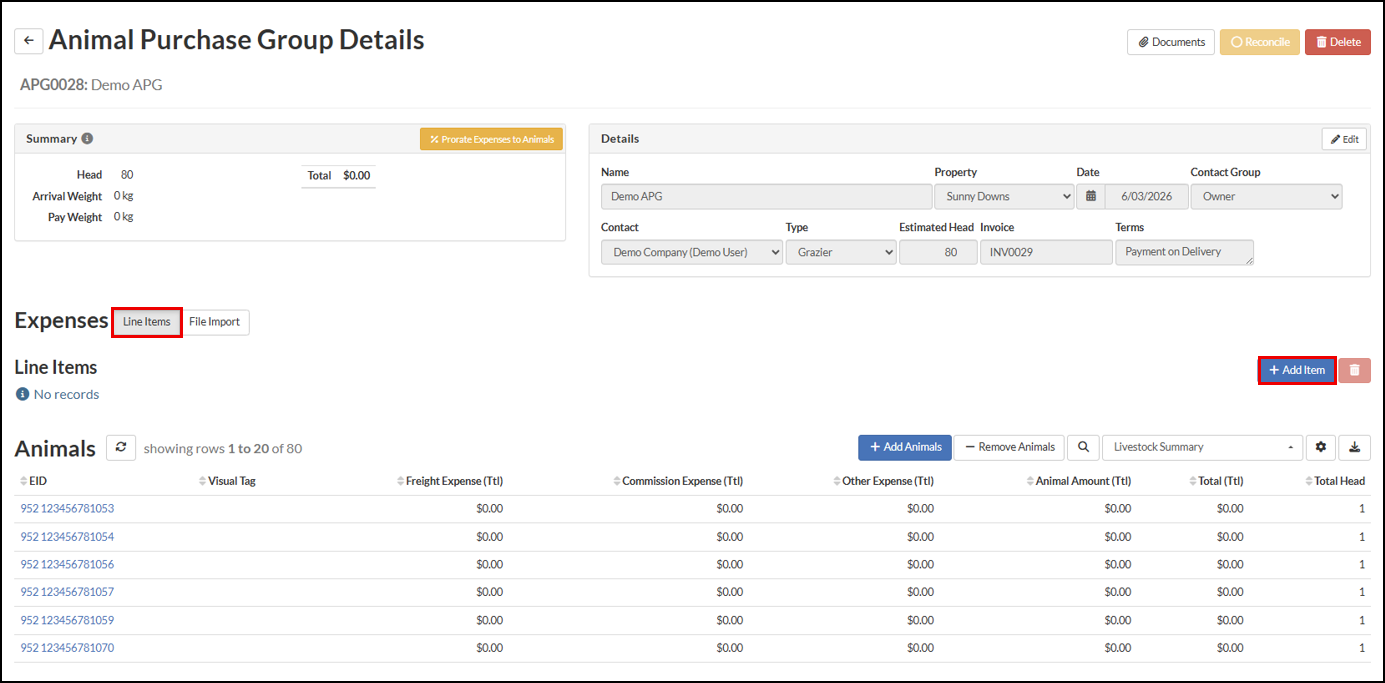Image resolution: width=1385 pixels, height=683 pixels.
Task: Click Prorate Expenses to Animals button
Action: tap(491, 139)
